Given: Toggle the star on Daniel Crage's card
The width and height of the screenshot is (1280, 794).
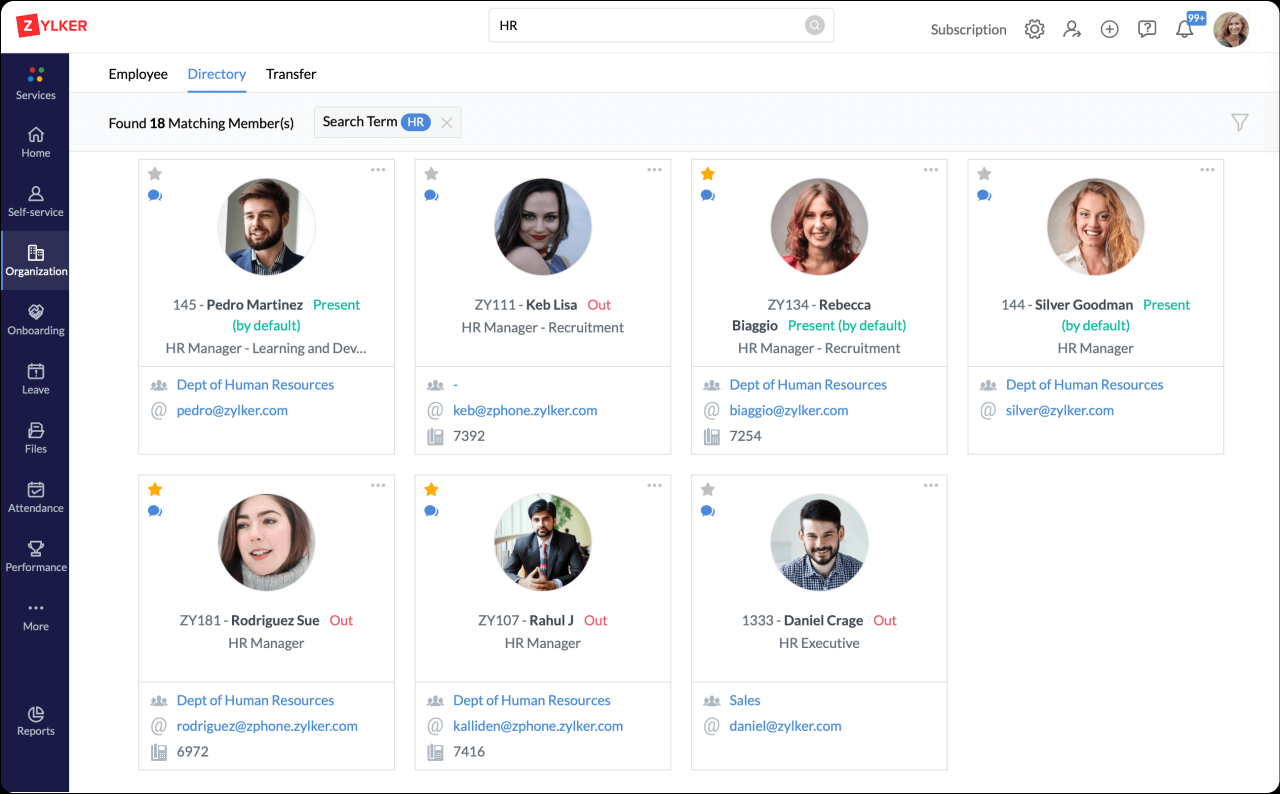Looking at the screenshot, I should (708, 489).
